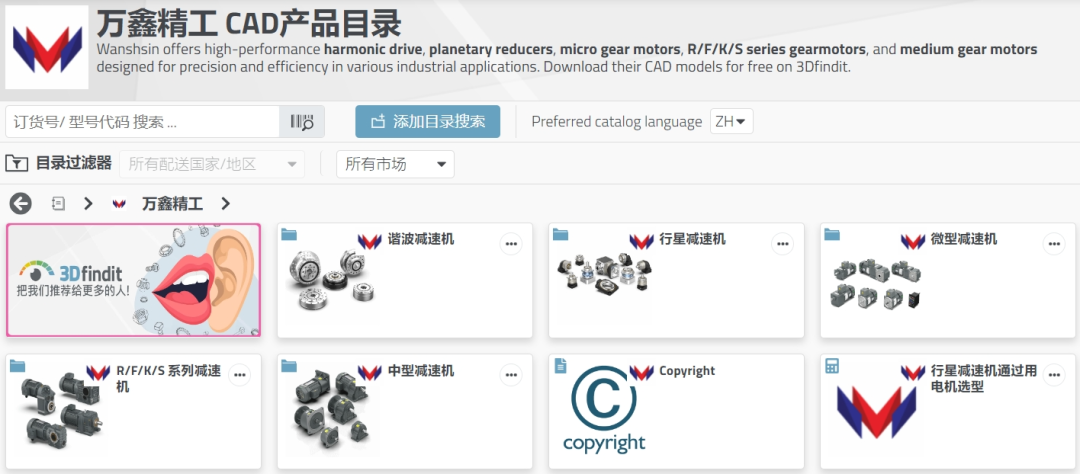Click the logo beside 谐波减速机 title
Viewport: 1080px width, 474px height.
[370, 241]
